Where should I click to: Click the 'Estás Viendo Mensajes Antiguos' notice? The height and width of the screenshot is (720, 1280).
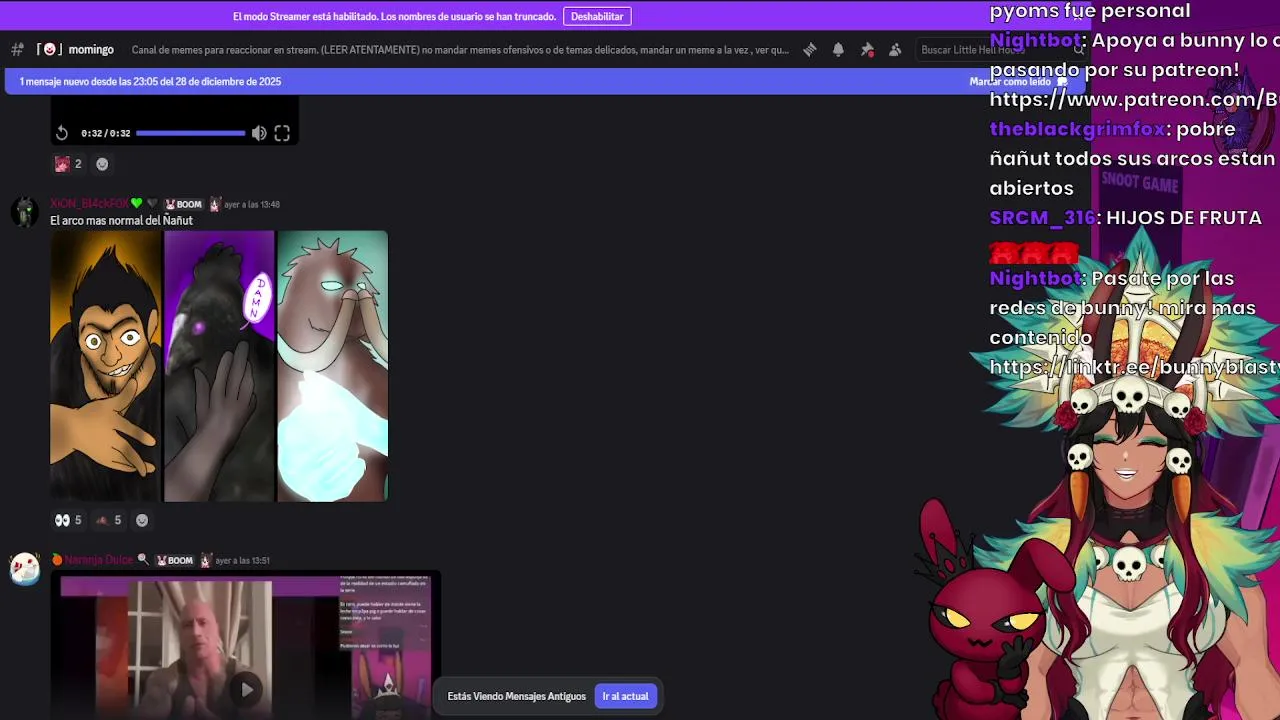pos(516,696)
